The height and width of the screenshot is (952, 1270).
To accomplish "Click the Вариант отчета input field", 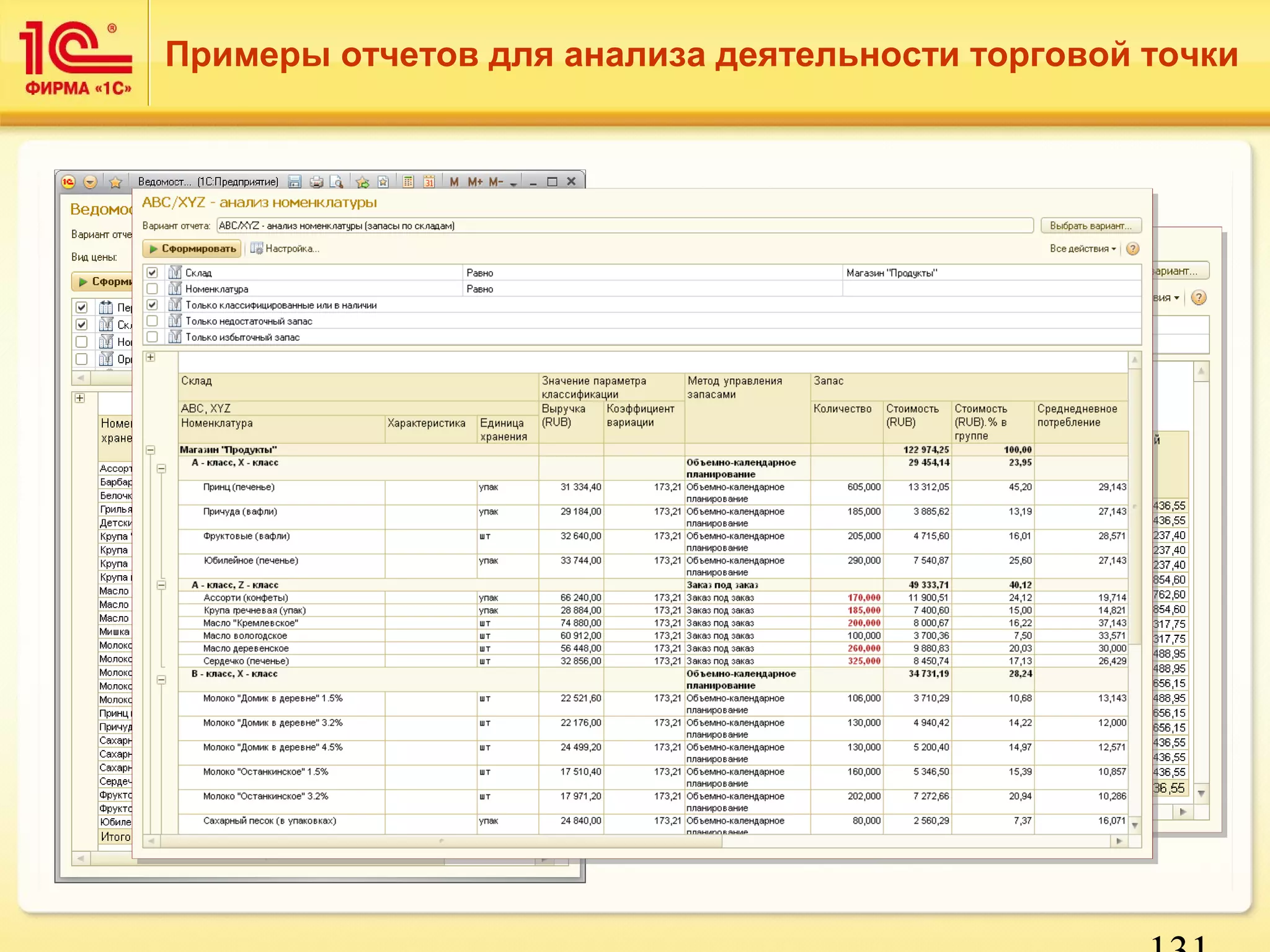I will (624, 226).
